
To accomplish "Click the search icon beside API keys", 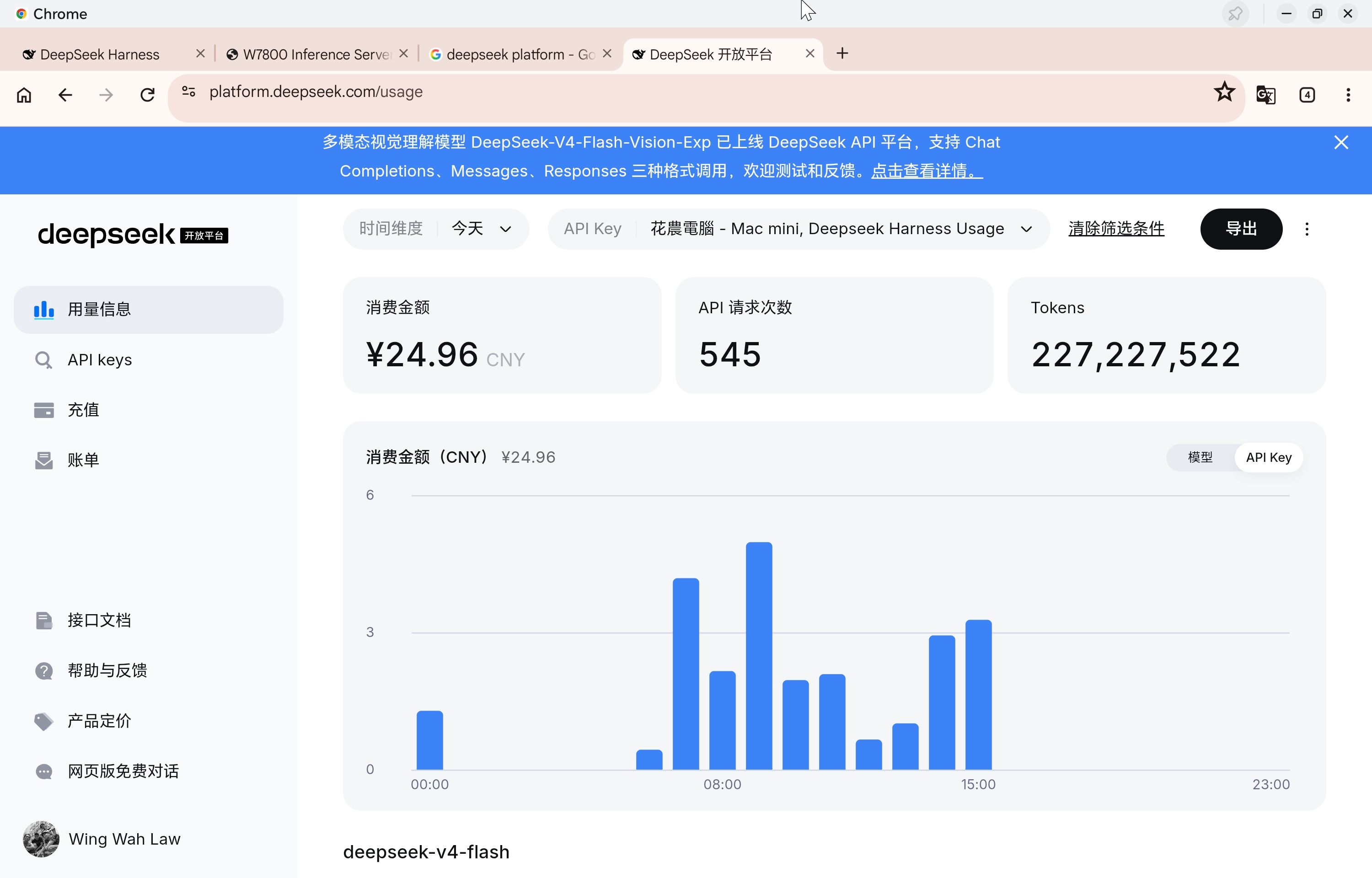I will coord(44,360).
